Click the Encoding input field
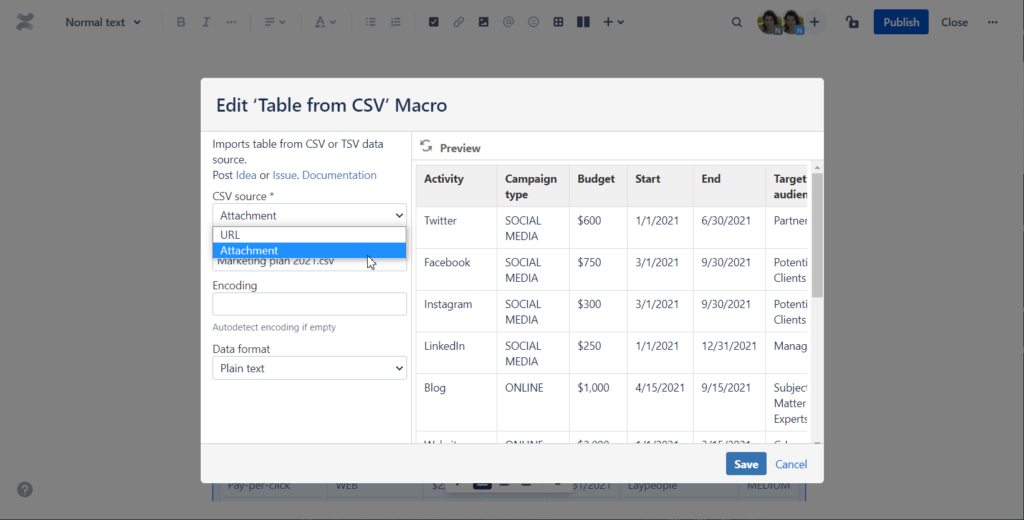The image size is (1024, 520). (x=309, y=304)
